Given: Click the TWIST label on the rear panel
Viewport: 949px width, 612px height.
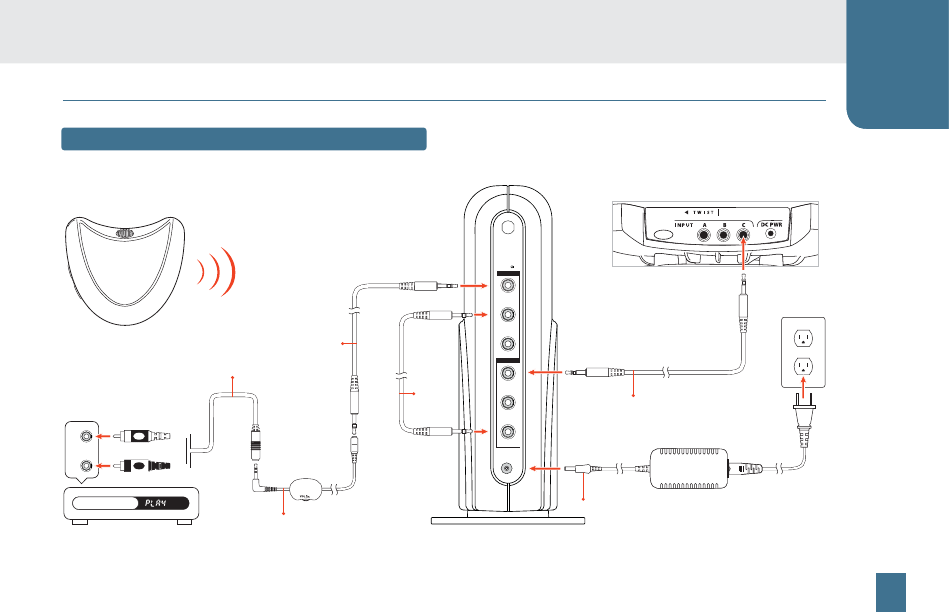Looking at the screenshot, I should [703, 212].
